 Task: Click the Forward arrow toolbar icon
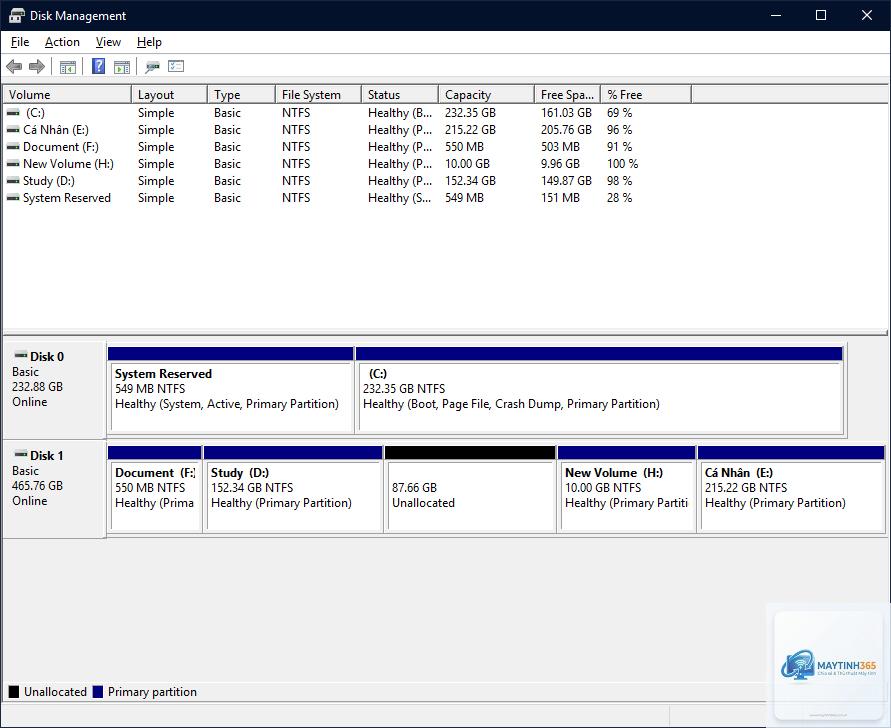37,66
